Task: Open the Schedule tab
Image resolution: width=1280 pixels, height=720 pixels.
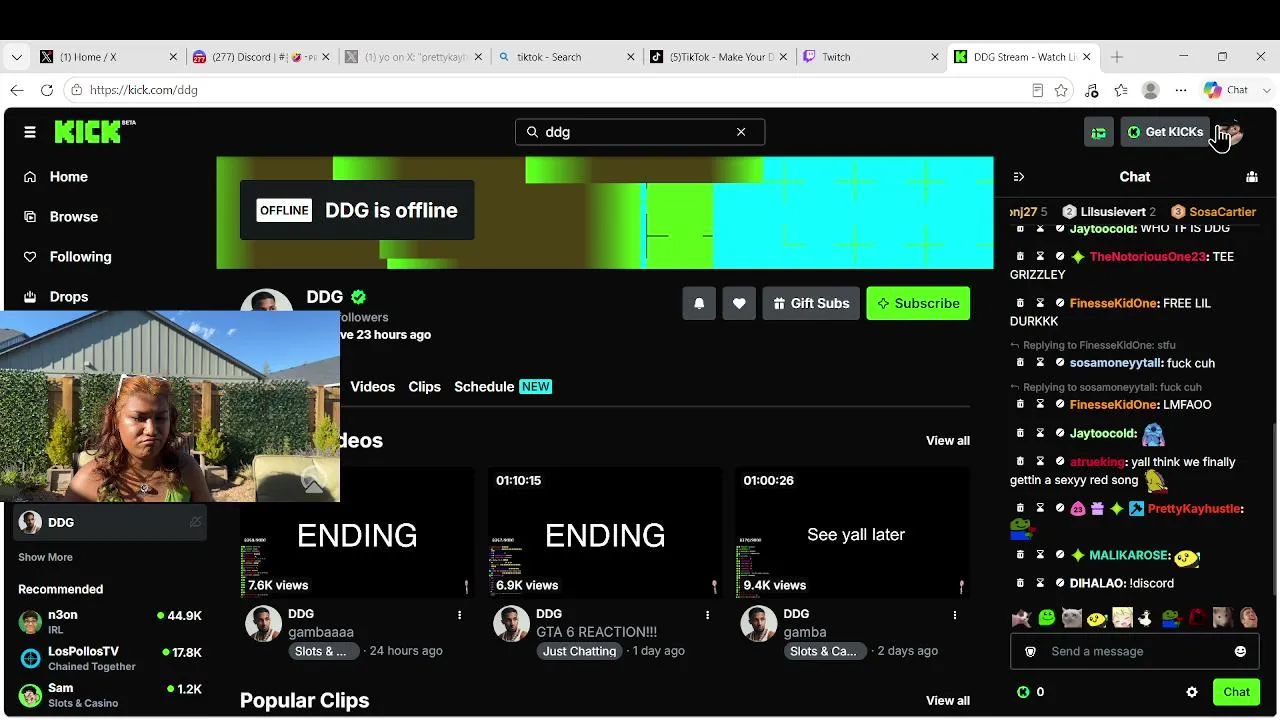Action: (503, 387)
